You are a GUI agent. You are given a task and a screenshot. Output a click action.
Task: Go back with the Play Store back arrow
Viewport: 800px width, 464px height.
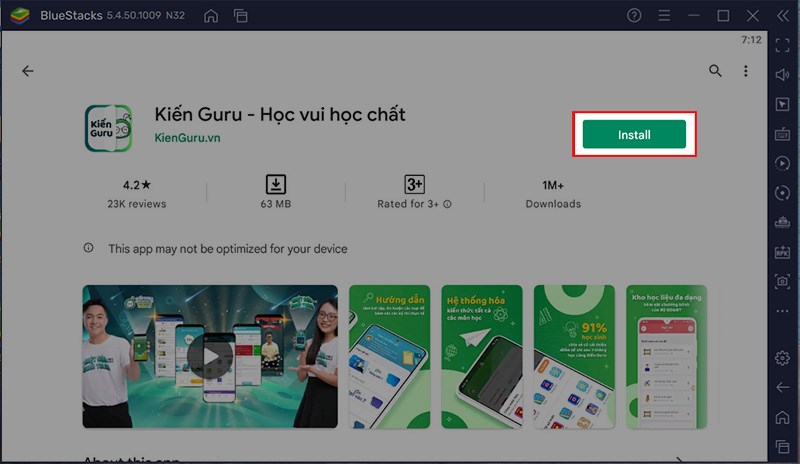[28, 71]
